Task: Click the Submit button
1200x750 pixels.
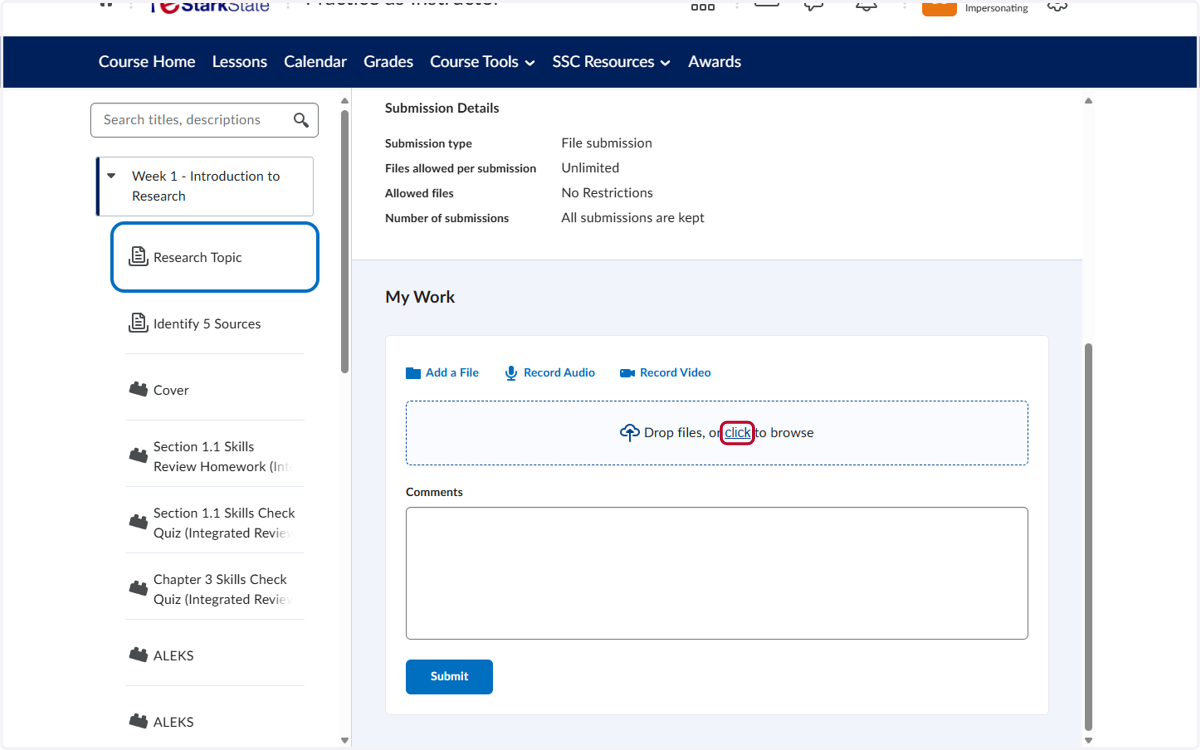Action: tap(449, 677)
